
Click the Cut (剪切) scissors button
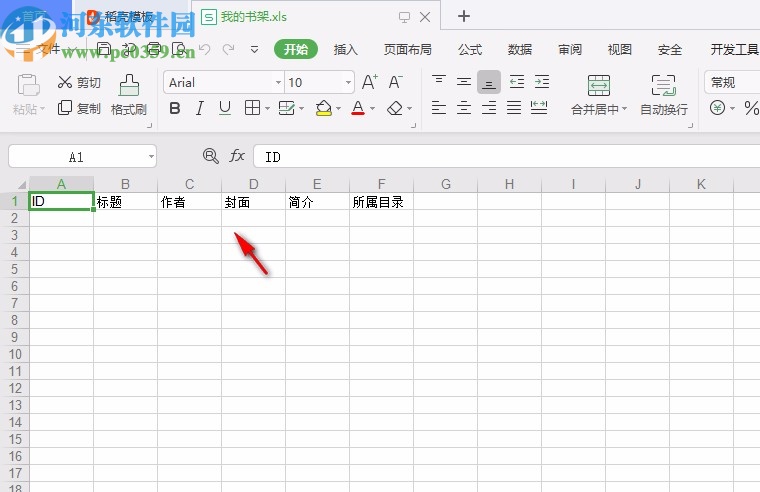[79, 82]
